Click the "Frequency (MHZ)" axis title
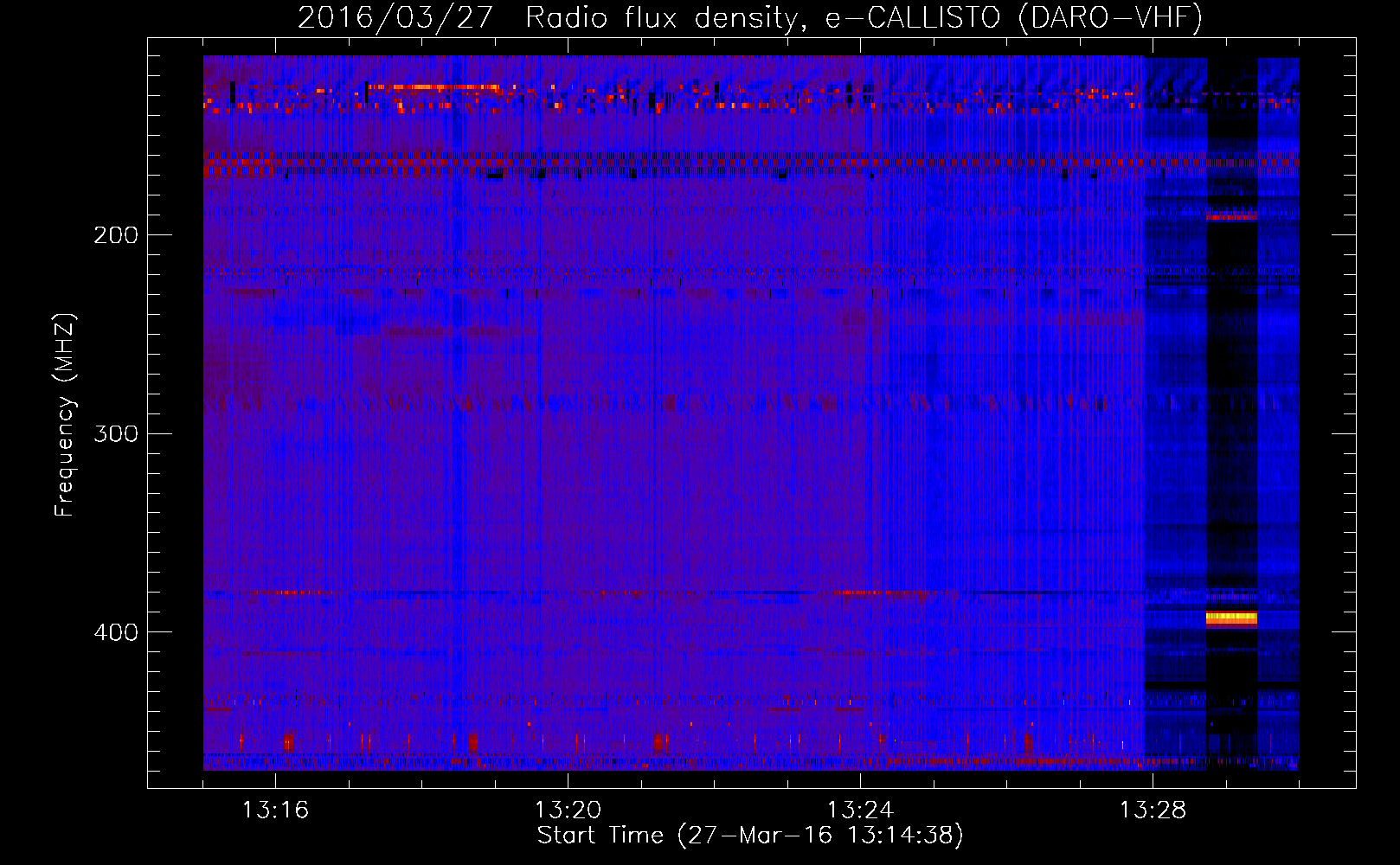 (x=65, y=414)
